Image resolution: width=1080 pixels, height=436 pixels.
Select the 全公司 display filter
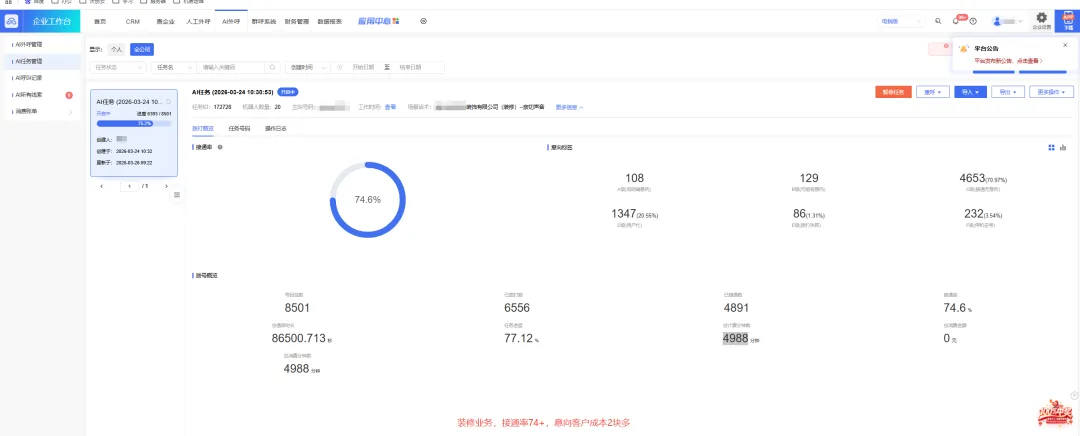click(x=143, y=50)
